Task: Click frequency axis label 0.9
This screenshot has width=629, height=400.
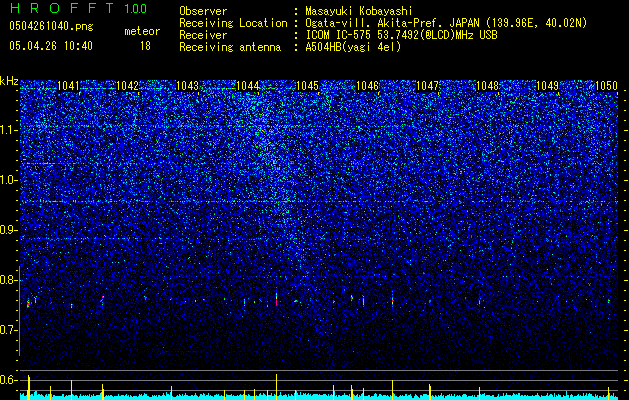Action: tap(9, 230)
